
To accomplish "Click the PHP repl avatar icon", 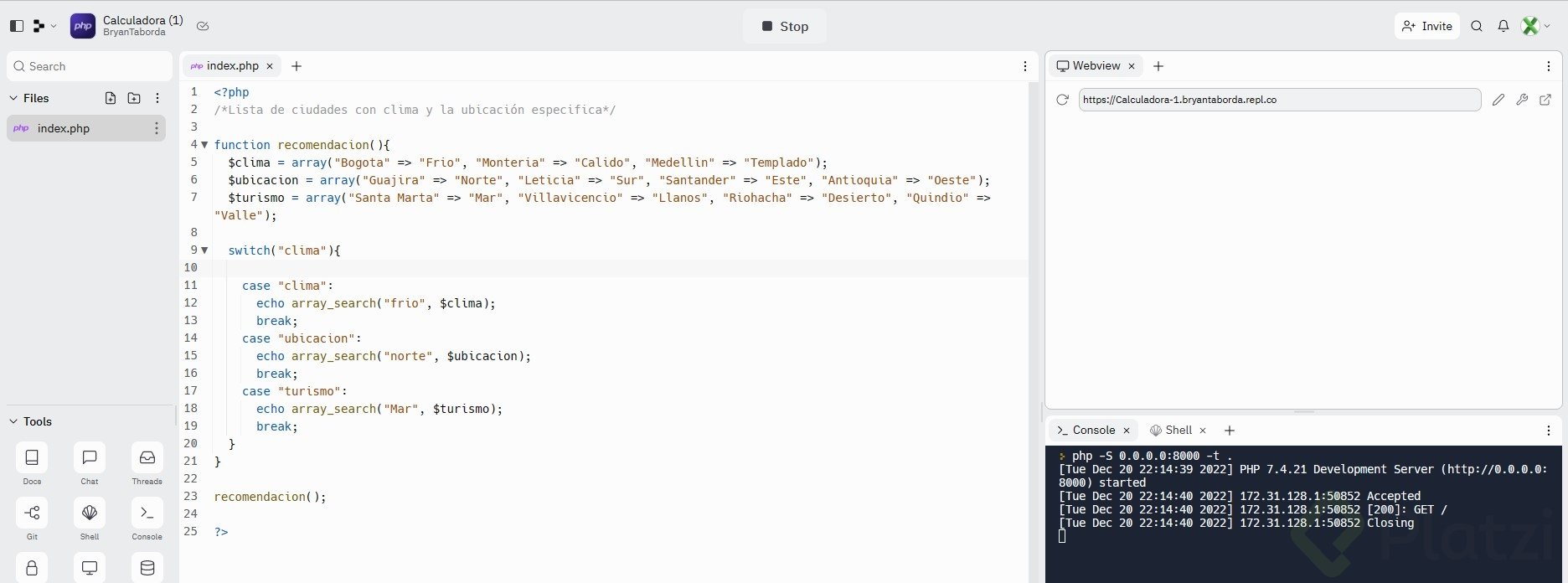I will click(x=83, y=26).
